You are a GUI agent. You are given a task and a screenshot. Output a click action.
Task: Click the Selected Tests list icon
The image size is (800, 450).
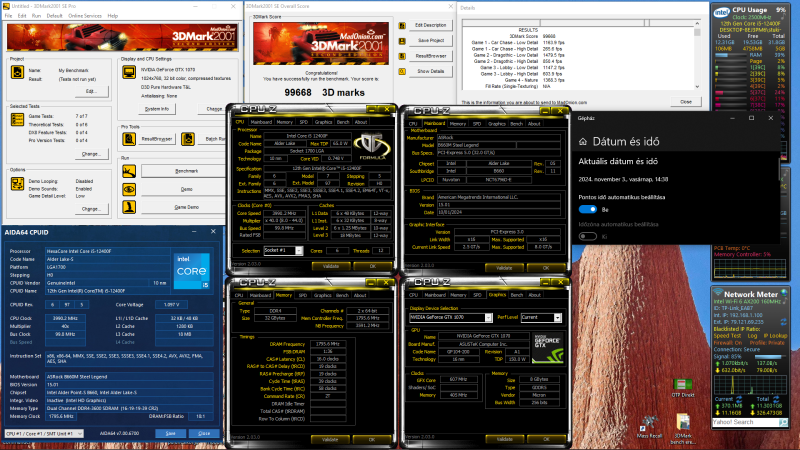17,119
